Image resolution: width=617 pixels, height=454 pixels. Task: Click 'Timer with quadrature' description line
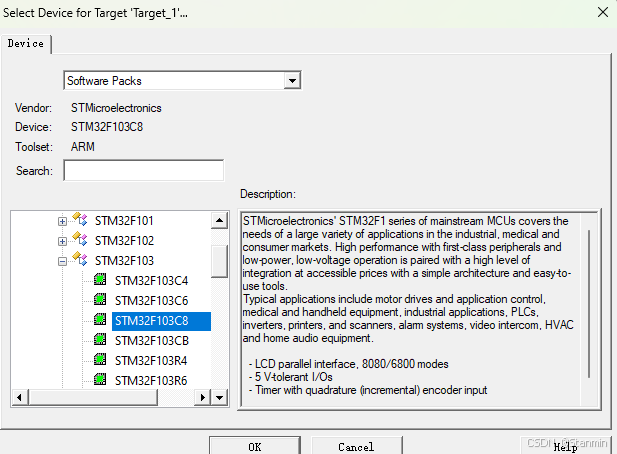[x=368, y=390]
